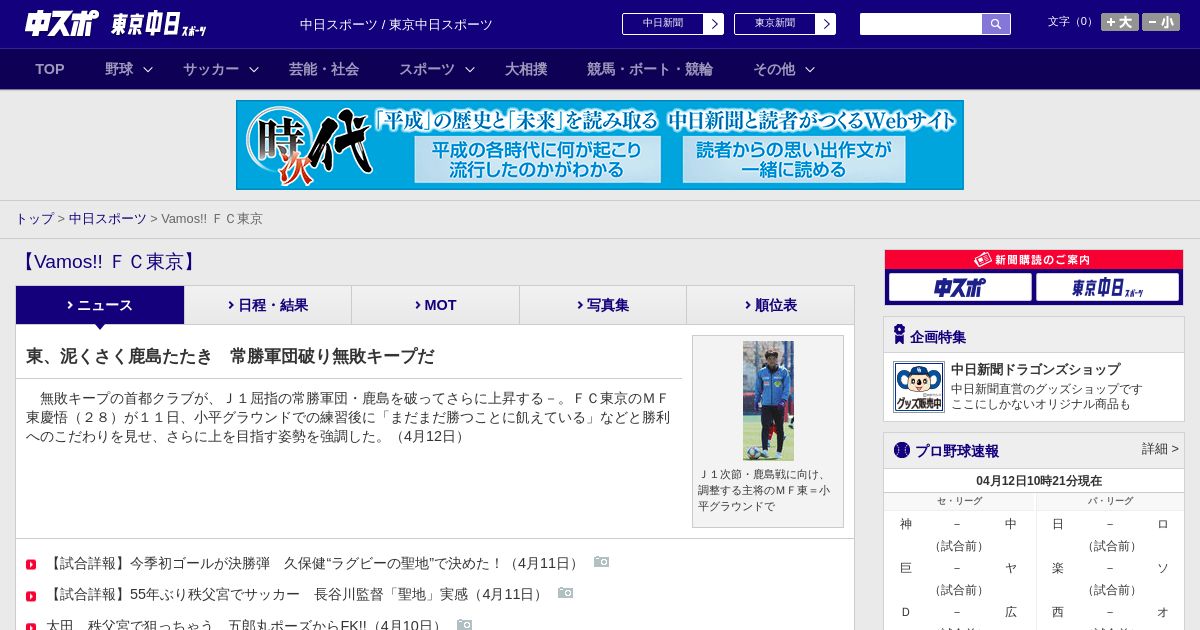The width and height of the screenshot is (1200, 630).
Task: Expand the サッカー menu chevron
Action: click(x=254, y=70)
